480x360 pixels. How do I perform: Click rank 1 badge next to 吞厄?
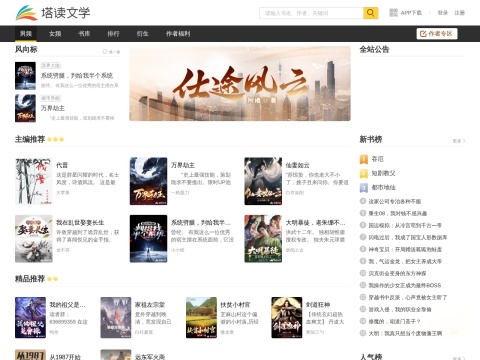point(364,159)
